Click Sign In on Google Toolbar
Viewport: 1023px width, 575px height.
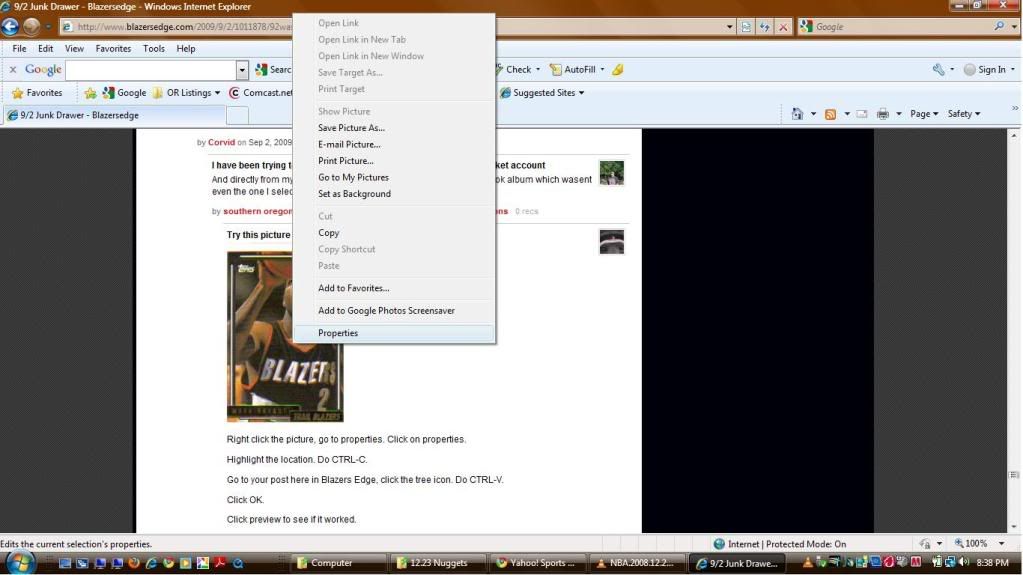(985, 69)
